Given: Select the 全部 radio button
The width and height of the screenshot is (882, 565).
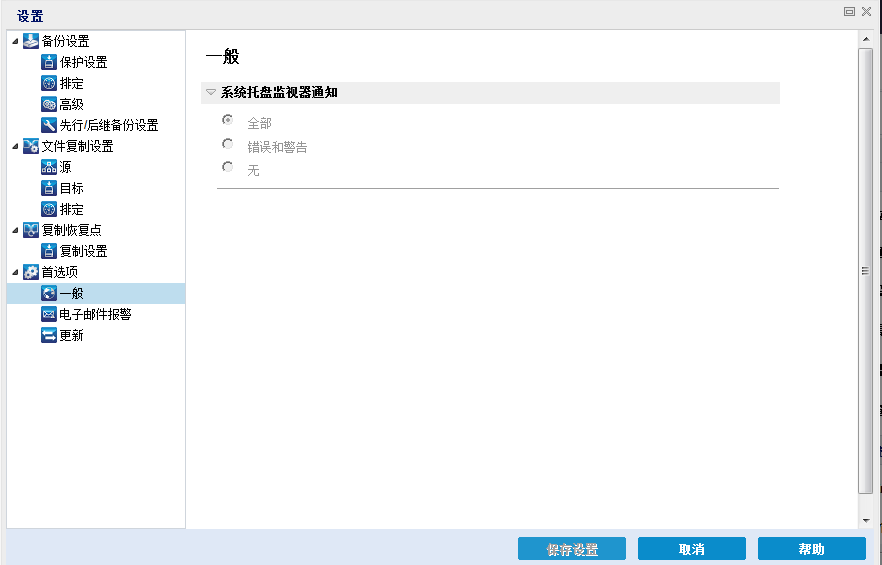Looking at the screenshot, I should pos(228,120).
